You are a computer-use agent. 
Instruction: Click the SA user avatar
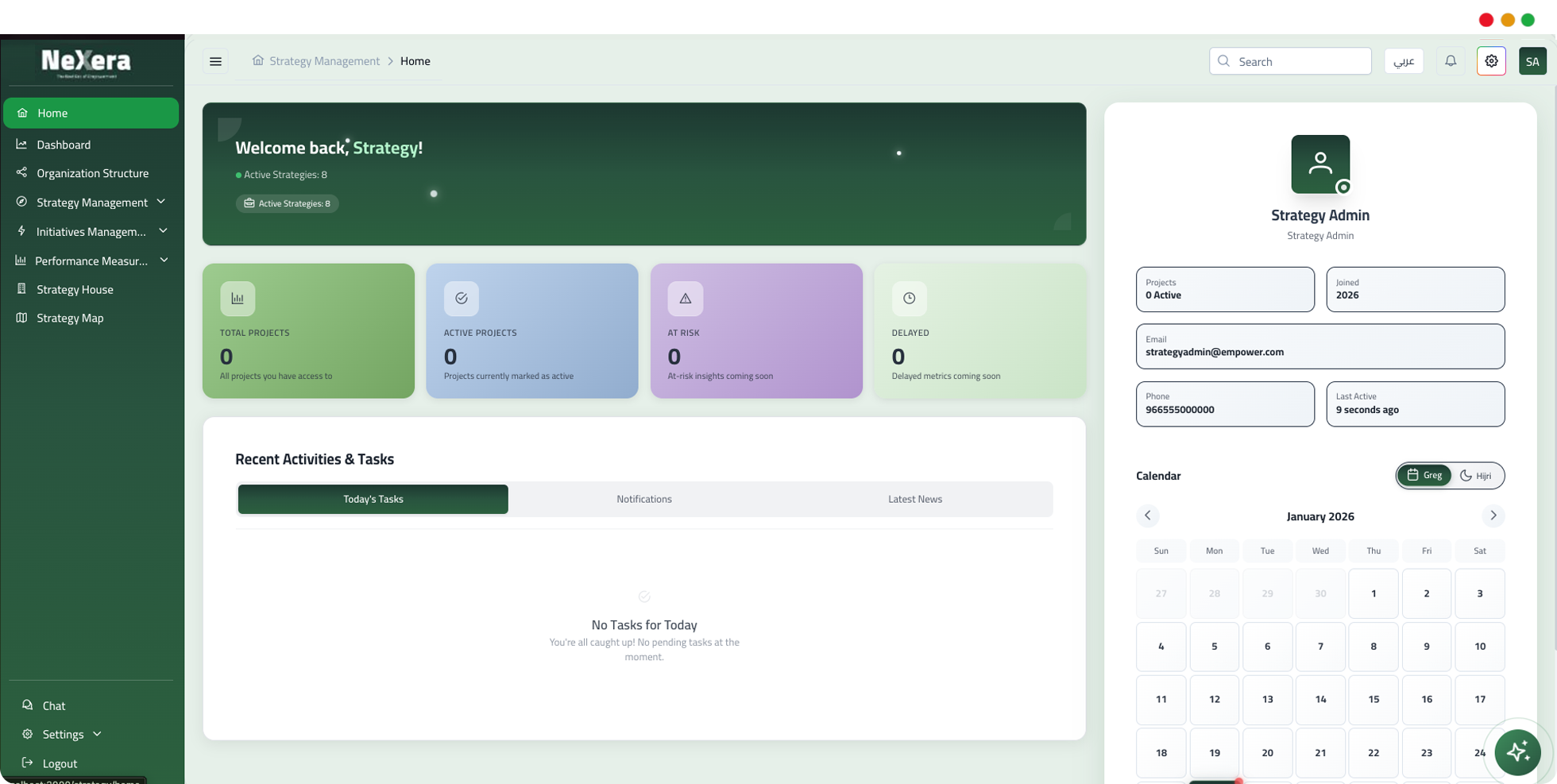click(x=1532, y=61)
